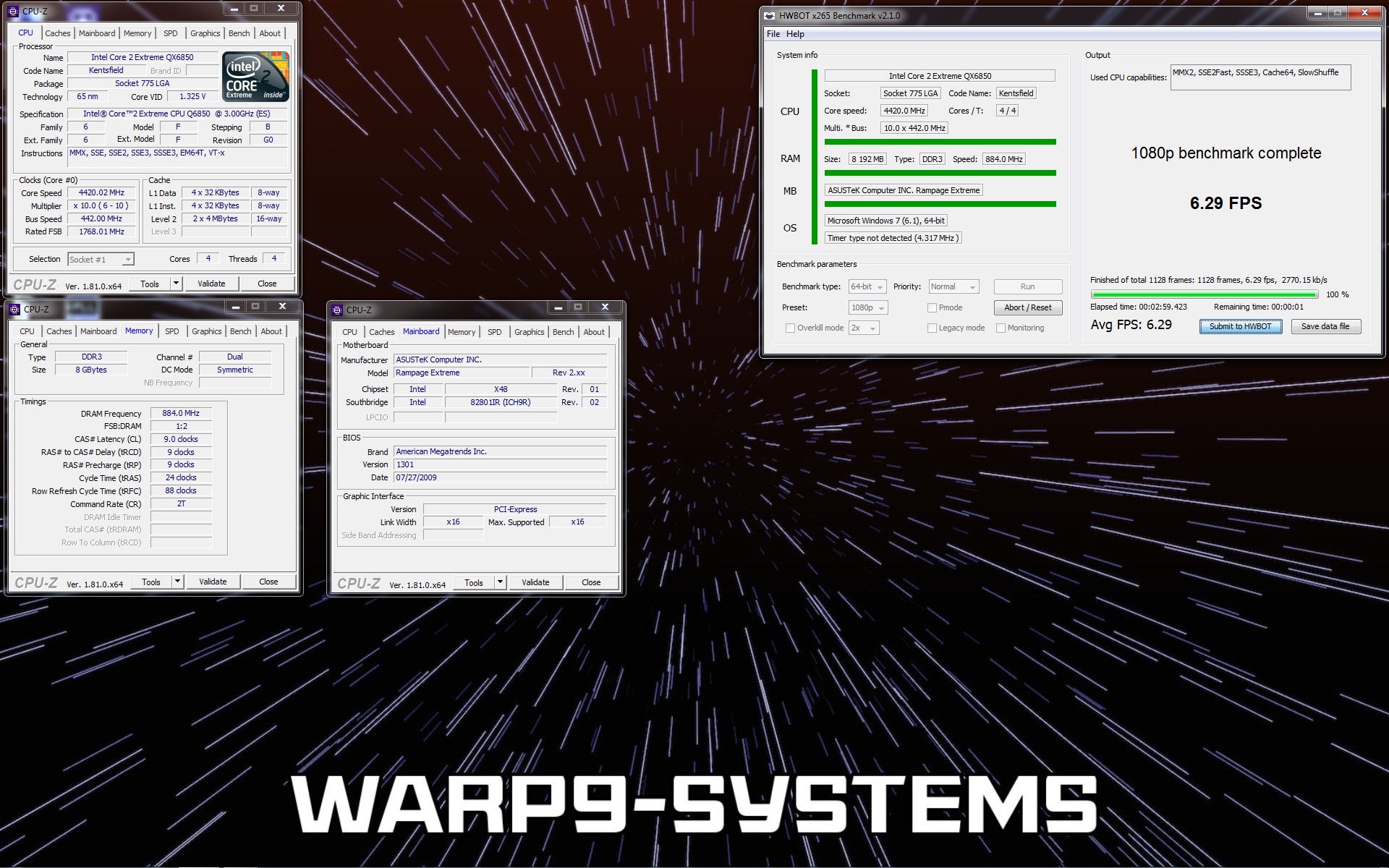Viewport: 1389px width, 868px height.
Task: Expand Tools arrow in Memory window
Action: click(177, 582)
